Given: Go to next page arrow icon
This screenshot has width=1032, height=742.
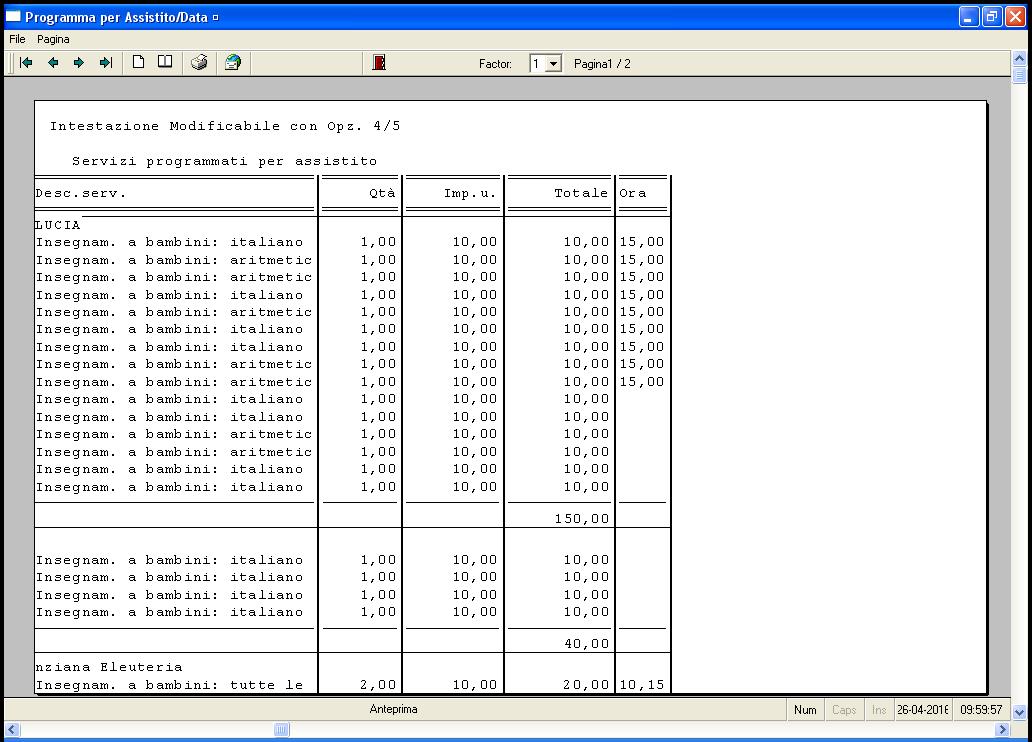Looking at the screenshot, I should tap(79, 63).
